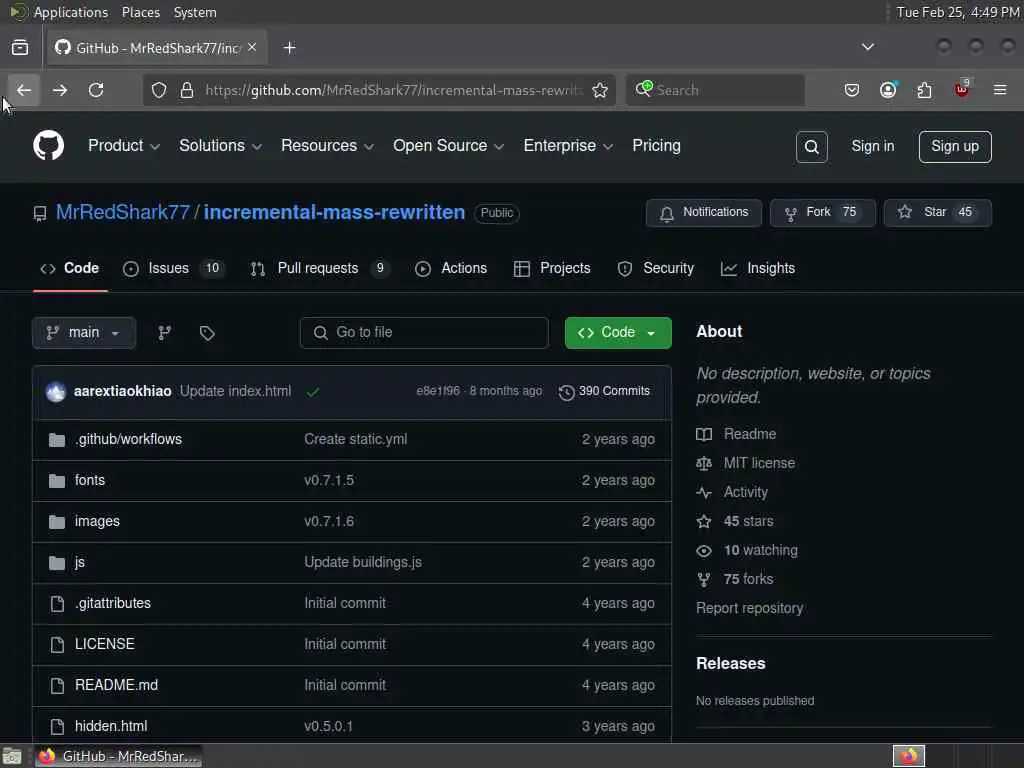Click incremental-mass-rewritten repository name
Image resolution: width=1024 pixels, height=768 pixels.
coord(334,212)
